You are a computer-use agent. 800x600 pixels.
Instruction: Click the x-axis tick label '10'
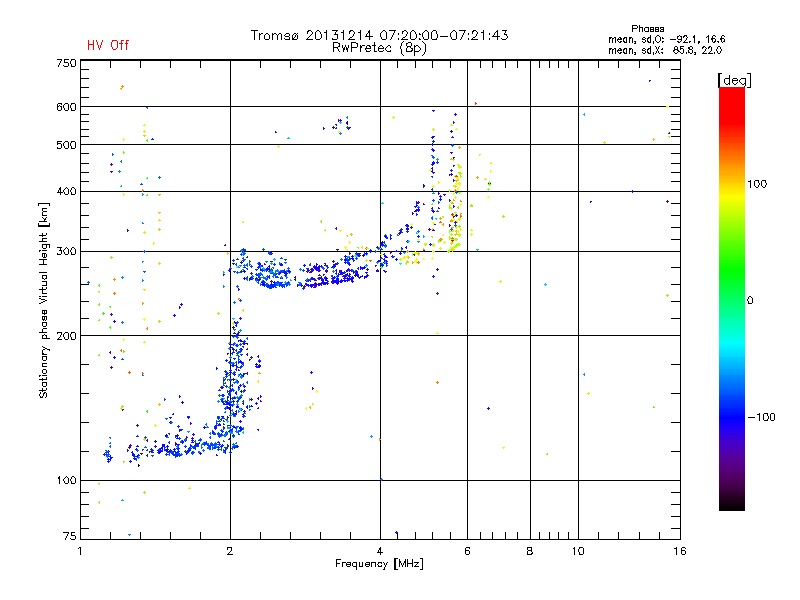click(x=578, y=551)
